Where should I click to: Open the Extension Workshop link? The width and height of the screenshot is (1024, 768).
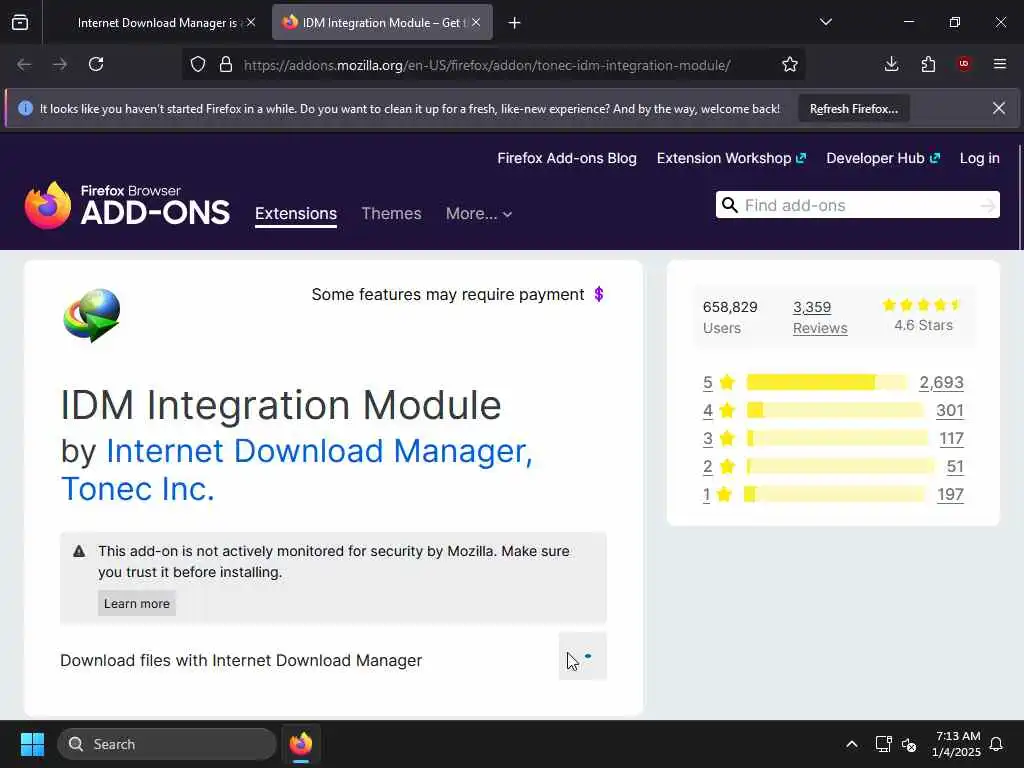click(x=731, y=158)
